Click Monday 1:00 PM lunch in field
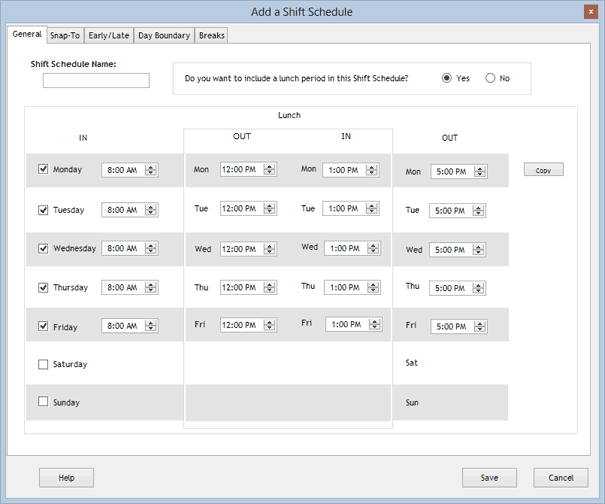The height and width of the screenshot is (504, 605). (x=351, y=170)
